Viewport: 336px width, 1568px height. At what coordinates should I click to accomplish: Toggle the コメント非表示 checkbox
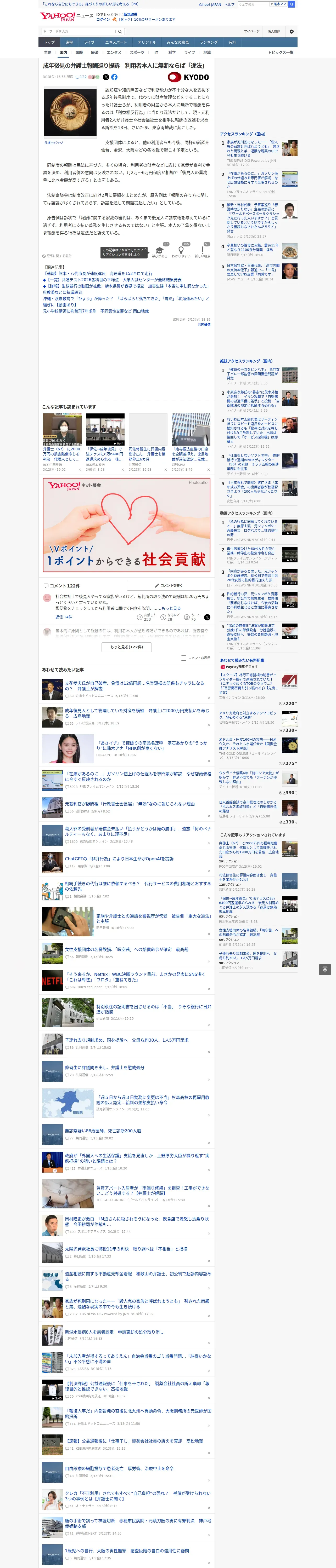click(x=183, y=658)
